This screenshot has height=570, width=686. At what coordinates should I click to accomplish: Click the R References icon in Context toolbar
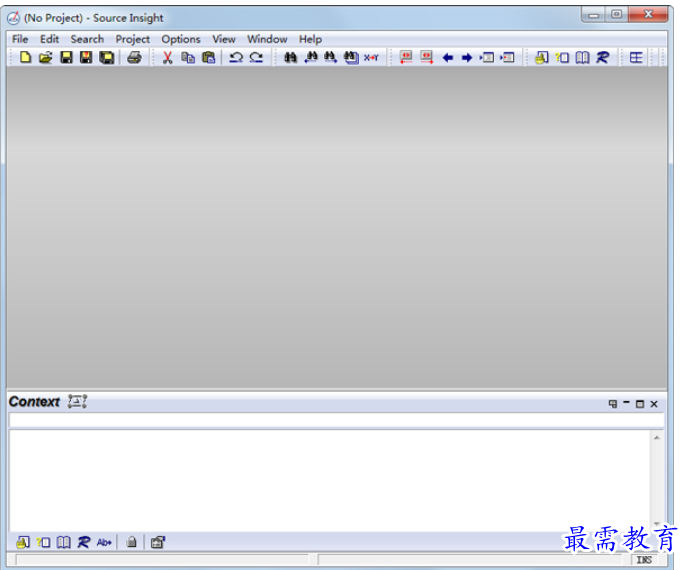[84, 542]
